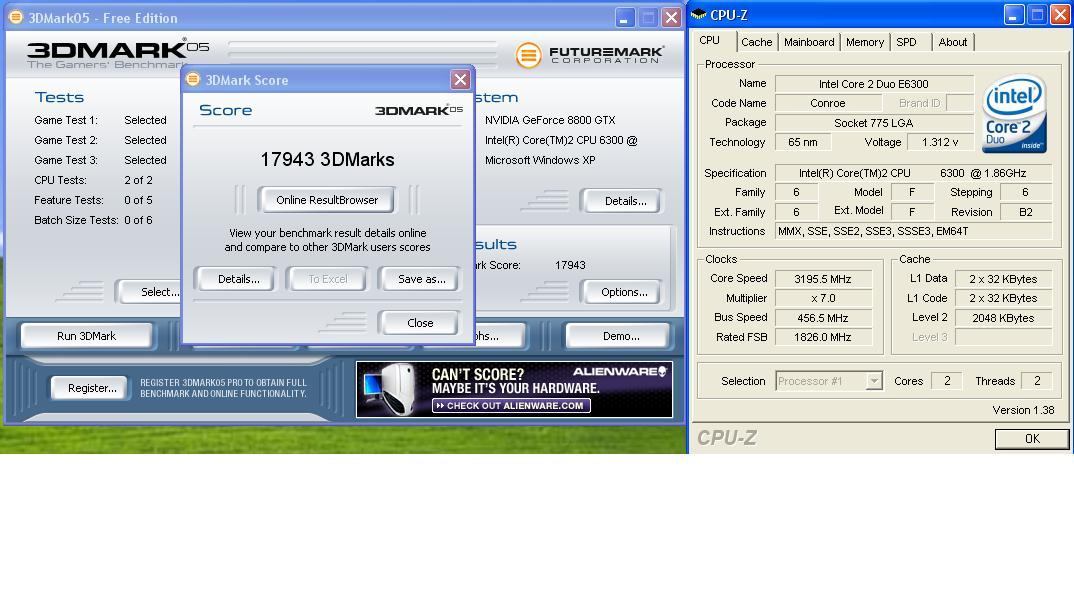The height and width of the screenshot is (600, 1074).
Task: Click the Voltage value 1.312 v
Action: 940,142
